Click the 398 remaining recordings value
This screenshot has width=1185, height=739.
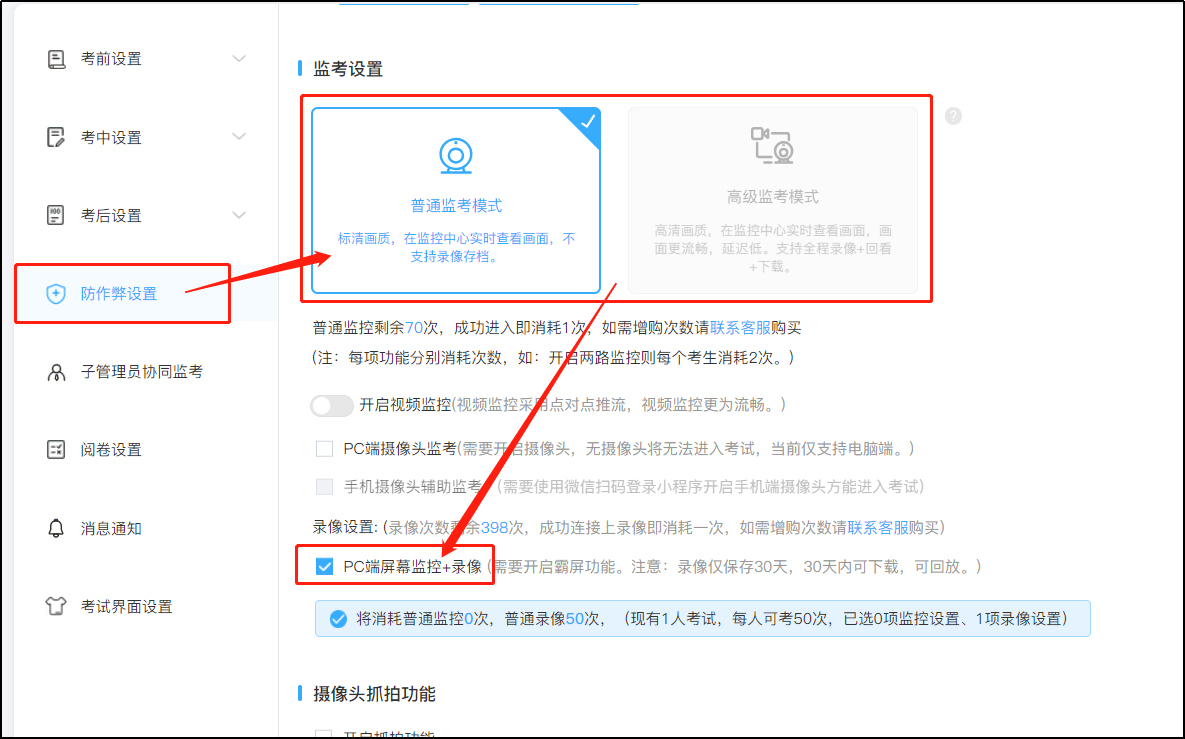(494, 527)
